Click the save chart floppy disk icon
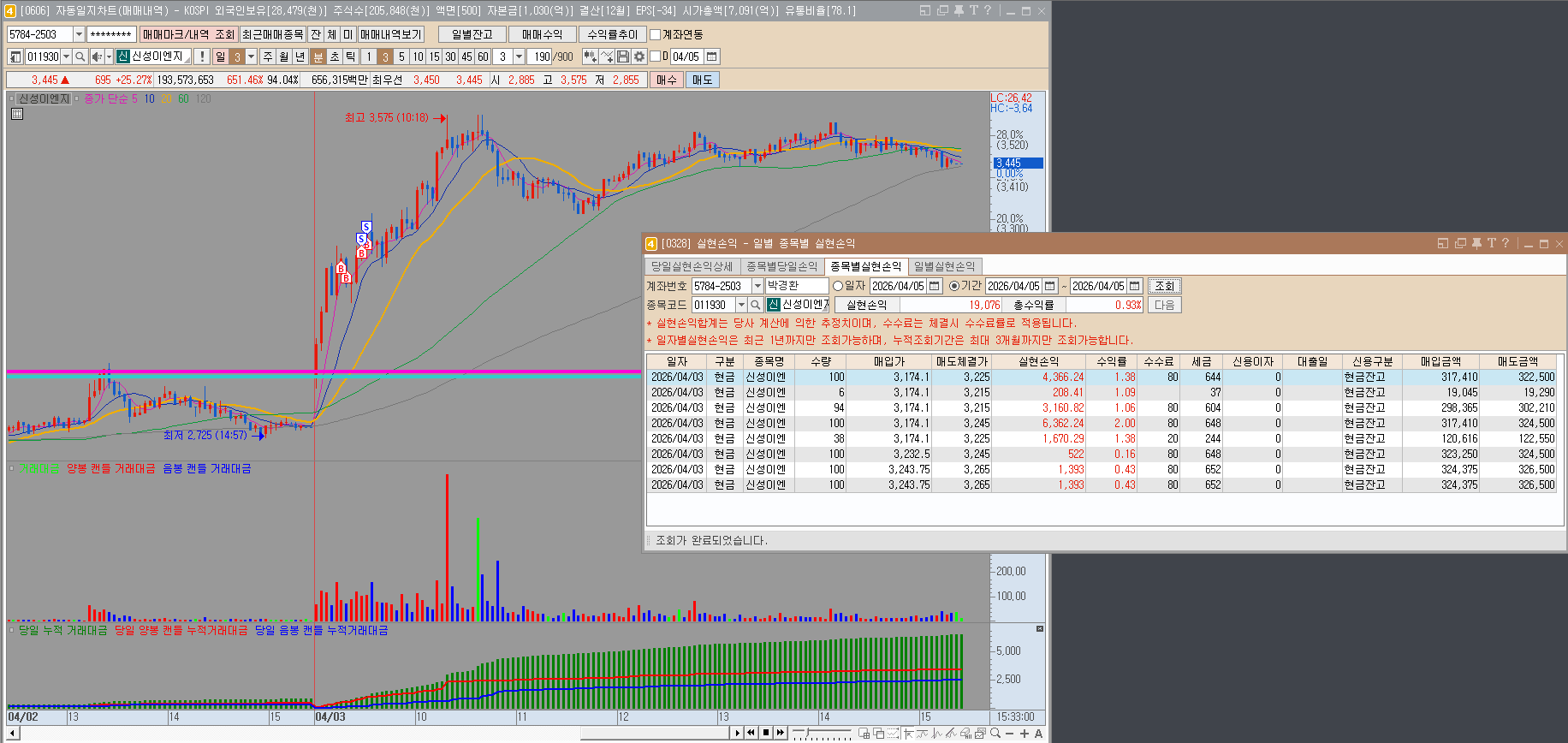Screen dimensions: 1568x743 [x=623, y=56]
